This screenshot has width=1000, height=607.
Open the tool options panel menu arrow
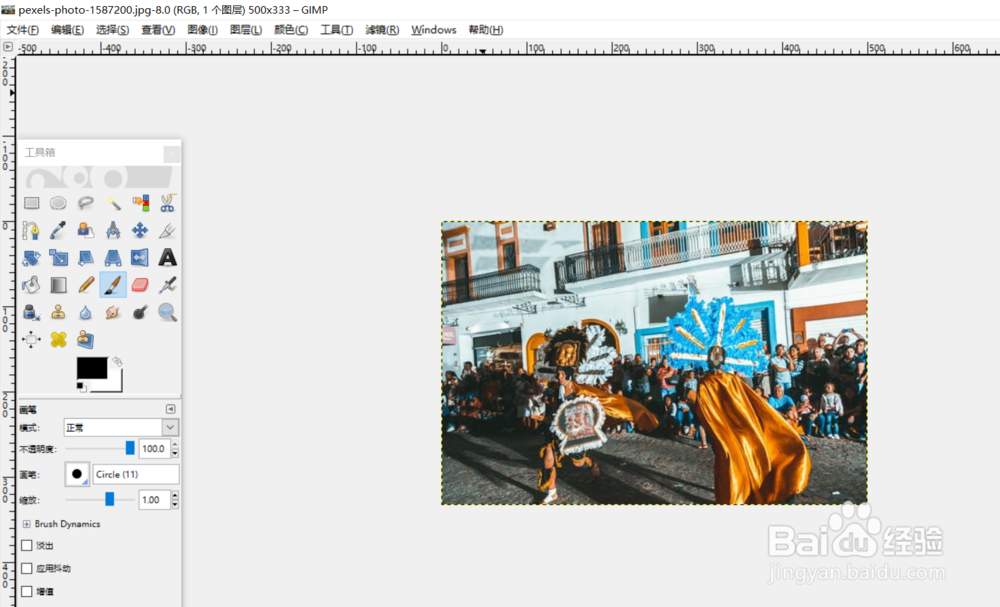170,409
